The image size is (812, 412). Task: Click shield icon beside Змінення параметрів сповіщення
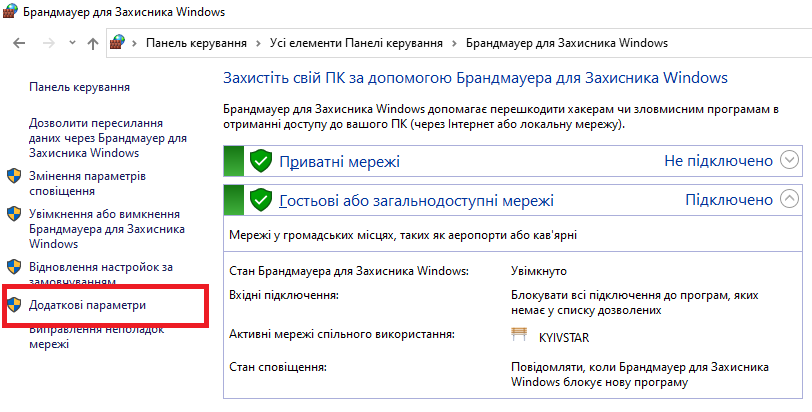click(14, 176)
